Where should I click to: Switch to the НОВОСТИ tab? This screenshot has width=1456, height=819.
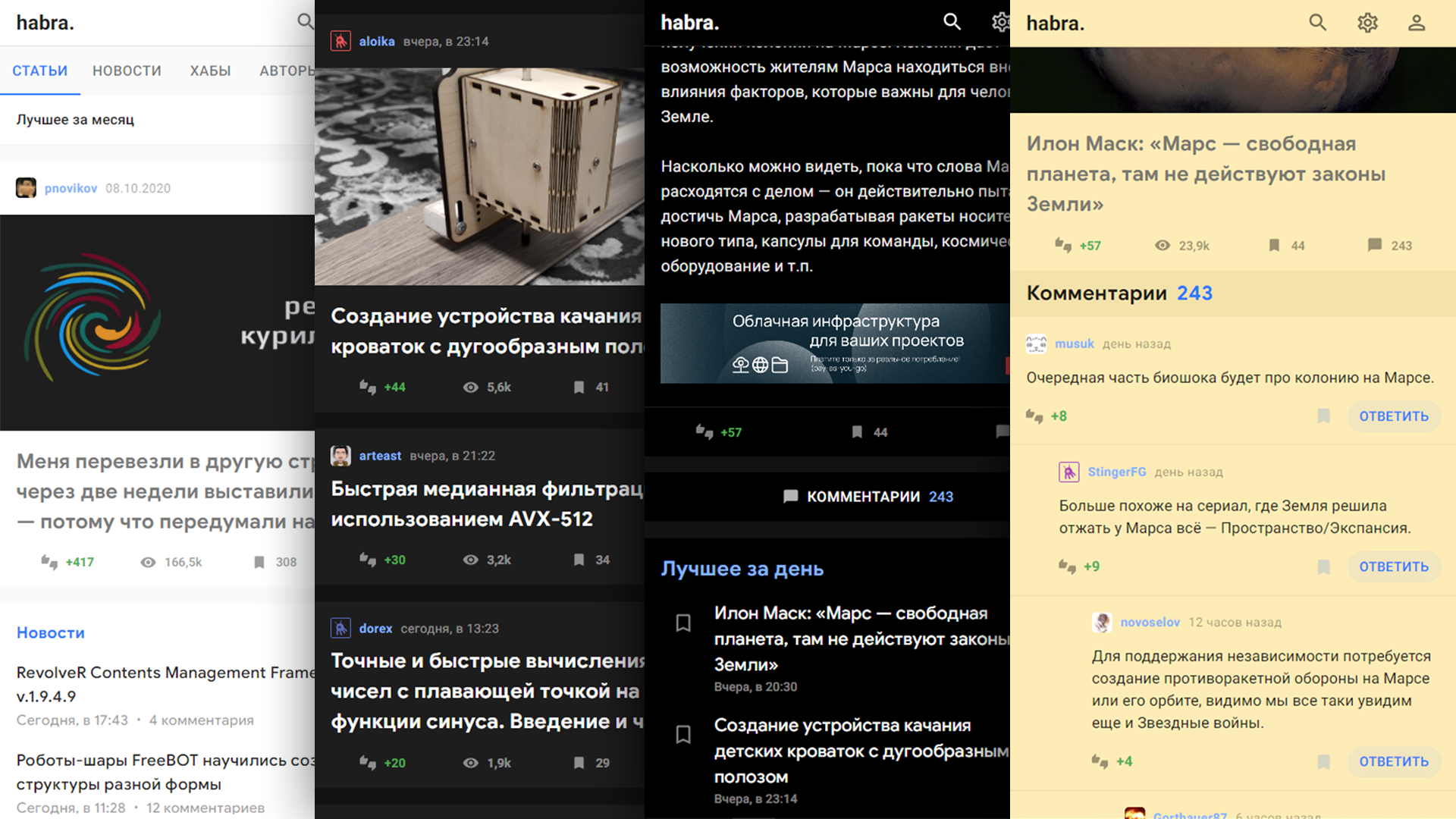(127, 71)
